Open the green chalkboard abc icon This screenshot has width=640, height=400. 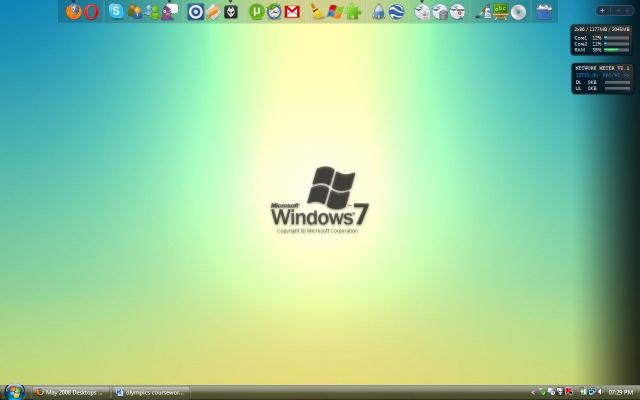[500, 11]
